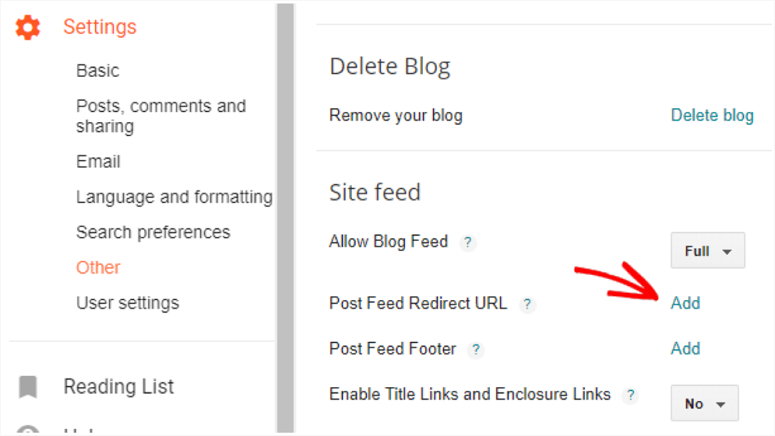Open help tooltip for Allow Blog Feed
The height and width of the screenshot is (436, 775).
pyautogui.click(x=468, y=242)
